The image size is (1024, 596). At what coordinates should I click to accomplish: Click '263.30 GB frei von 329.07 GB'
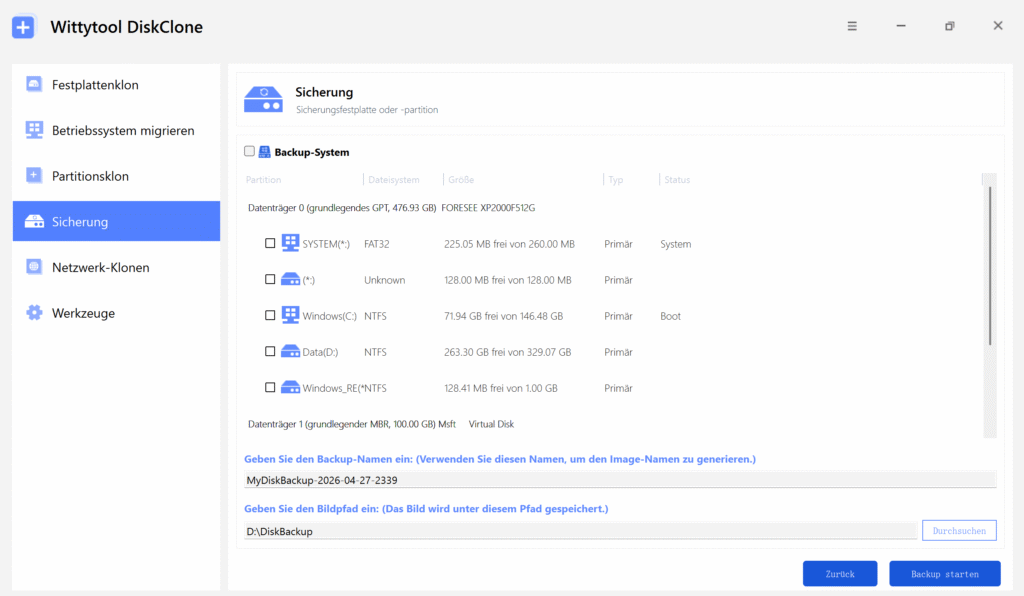pyautogui.click(x=507, y=352)
